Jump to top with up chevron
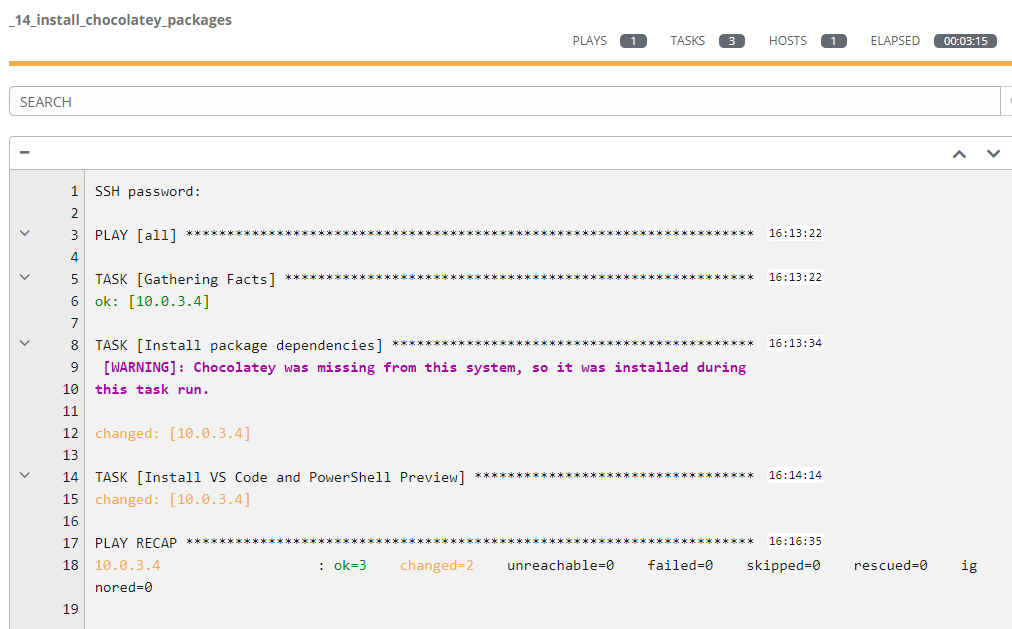Viewport: 1012px width, 629px height. [x=959, y=154]
